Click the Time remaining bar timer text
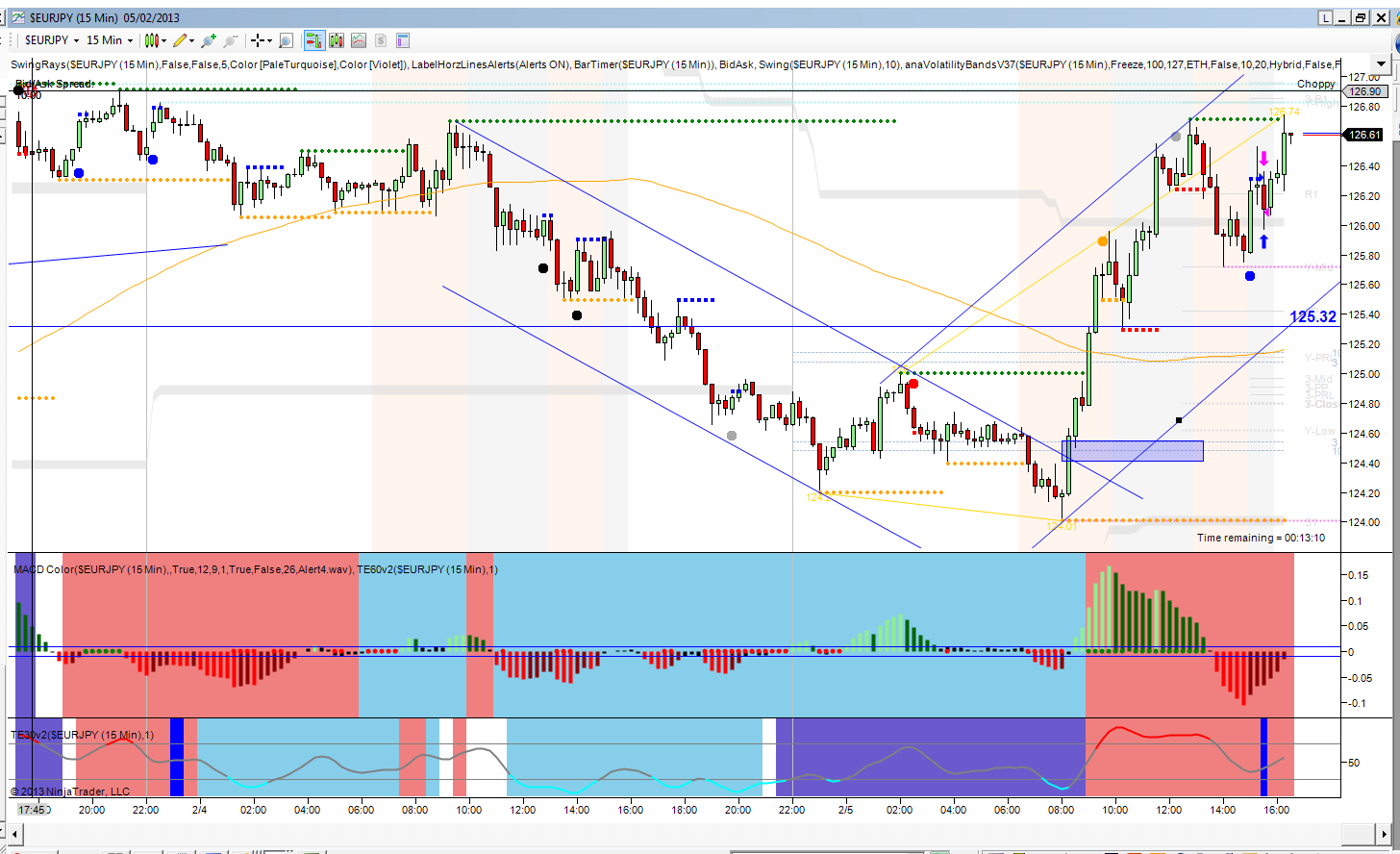Screen dimensions: 1400x854 pos(1261,538)
